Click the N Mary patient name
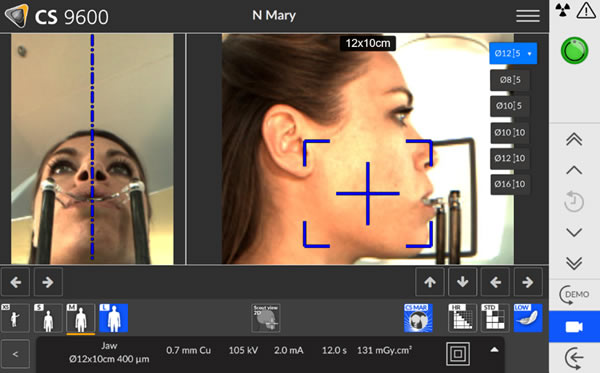 (274, 15)
